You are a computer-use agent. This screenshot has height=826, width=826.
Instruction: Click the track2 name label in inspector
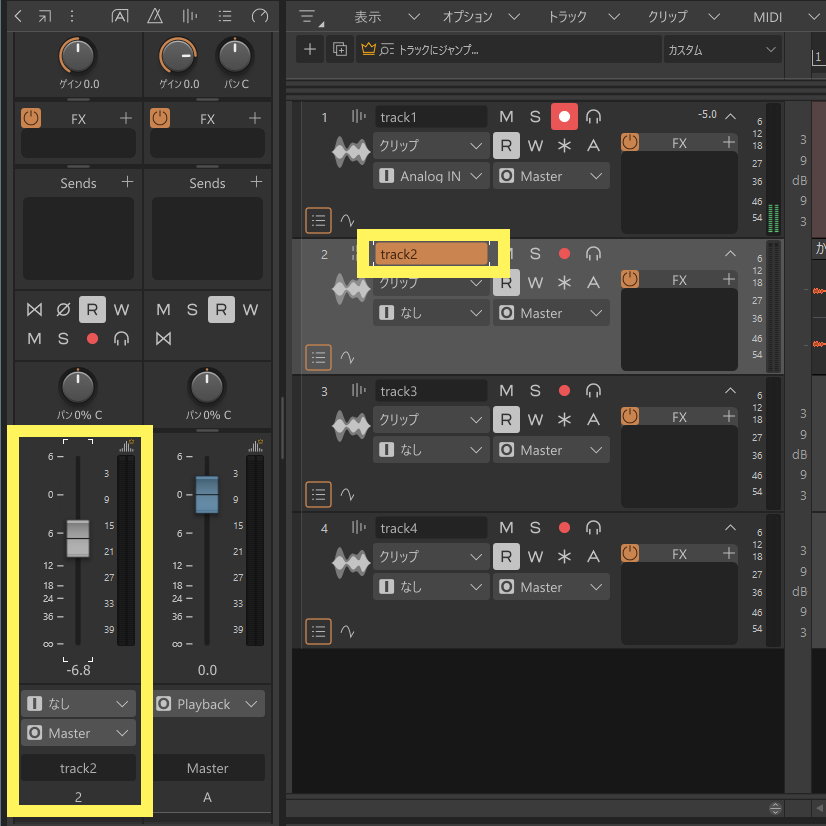(78, 768)
